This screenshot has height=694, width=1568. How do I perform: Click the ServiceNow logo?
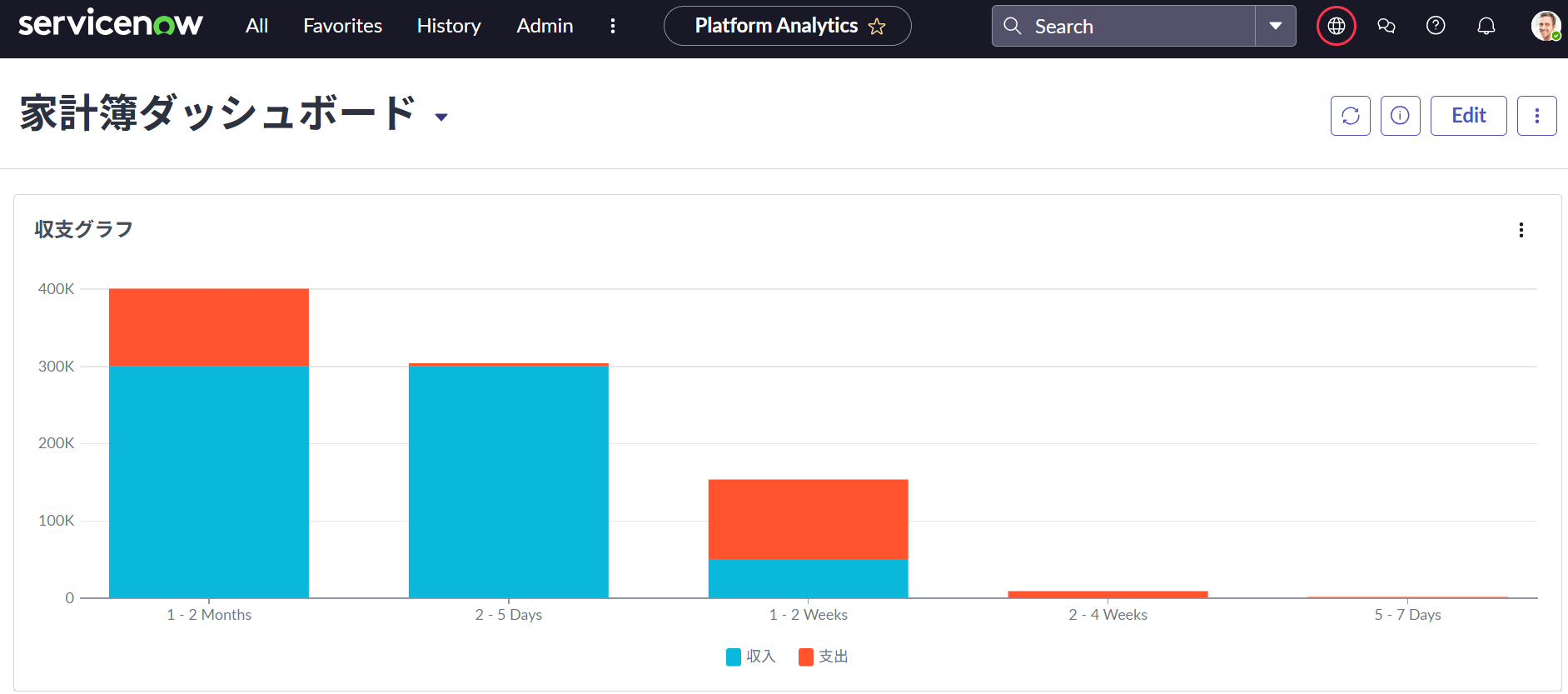coord(111,24)
